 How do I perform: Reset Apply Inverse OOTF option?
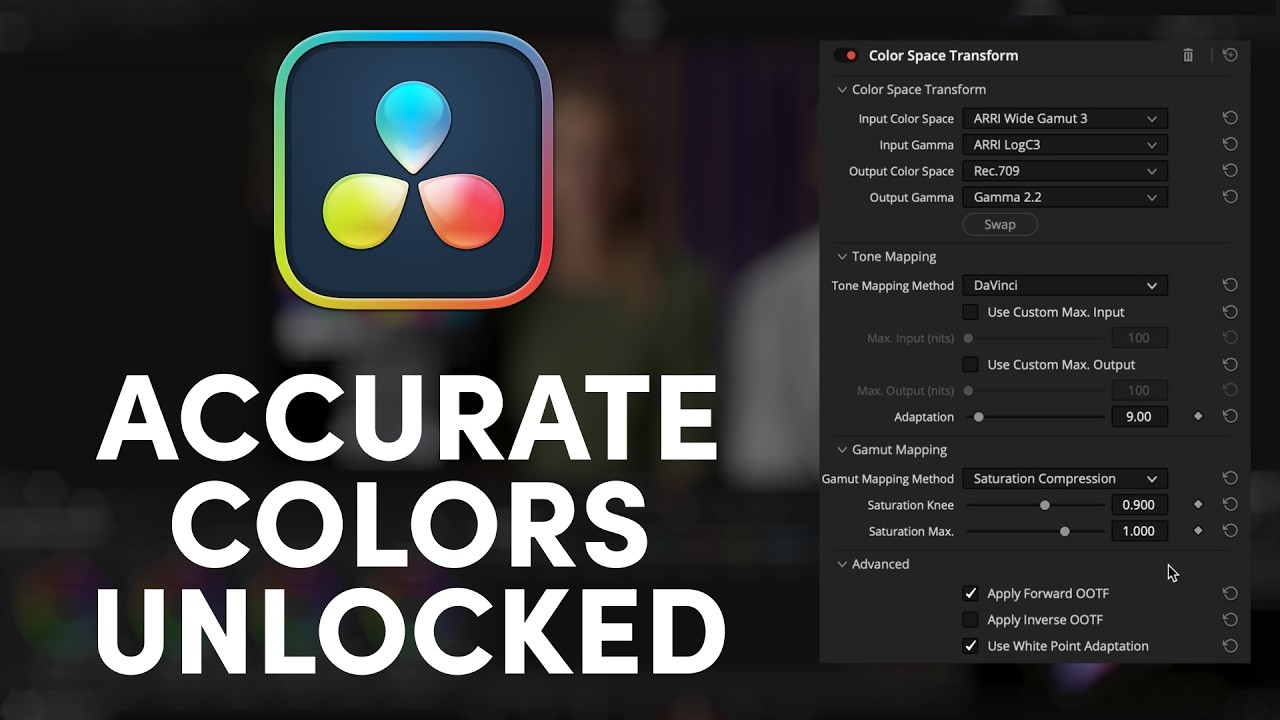(x=1230, y=620)
